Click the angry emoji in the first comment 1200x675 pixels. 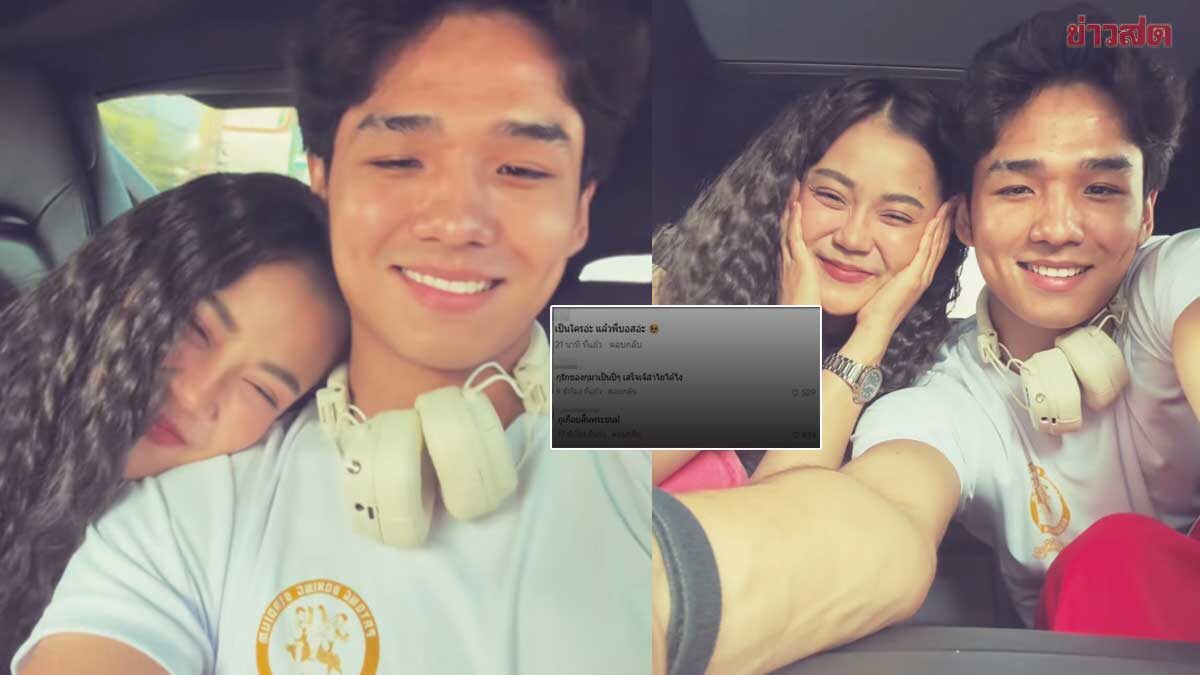(654, 328)
